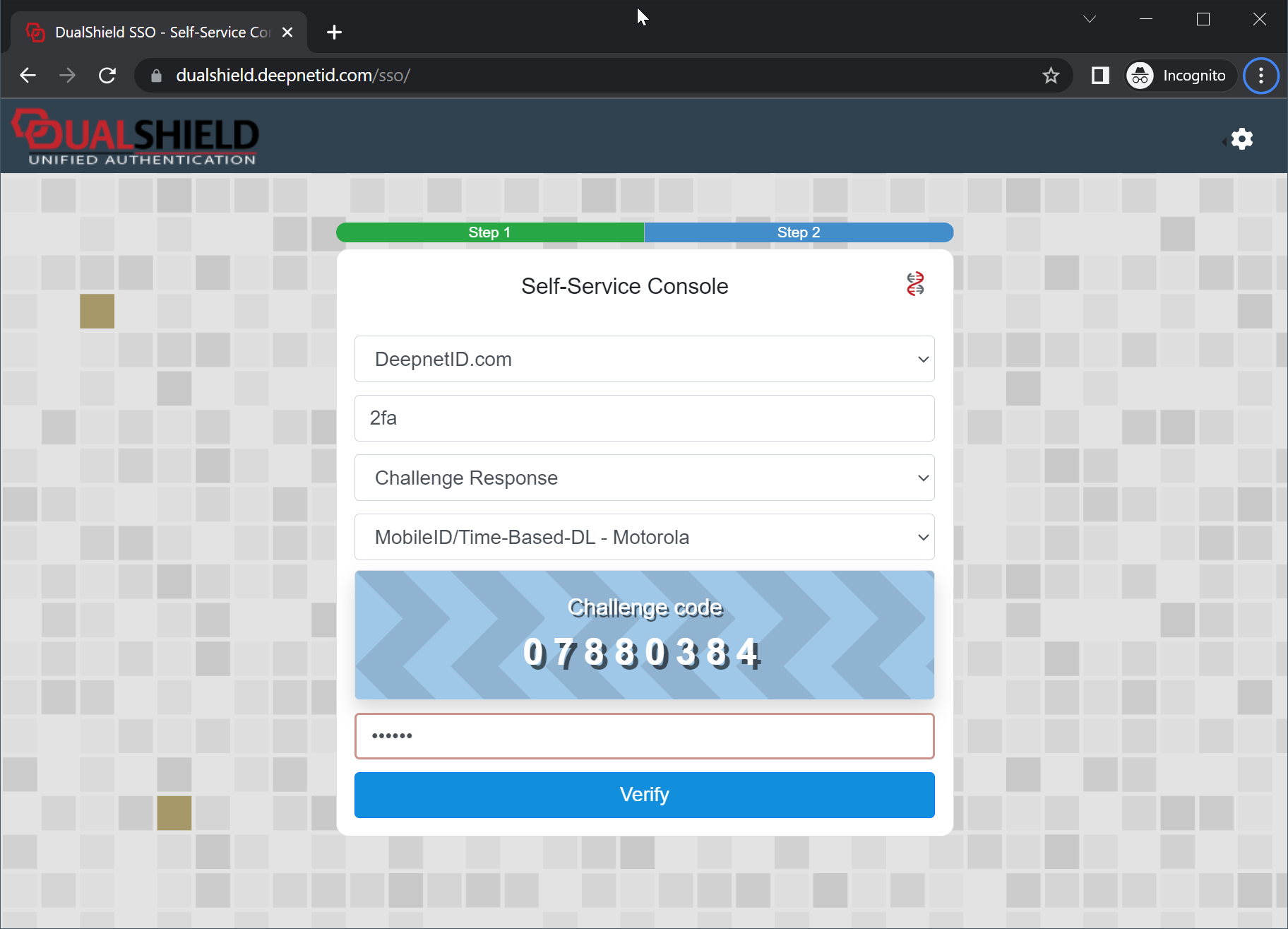This screenshot has width=1288, height=929.
Task: Bookmark this page with the star icon
Action: (1051, 76)
